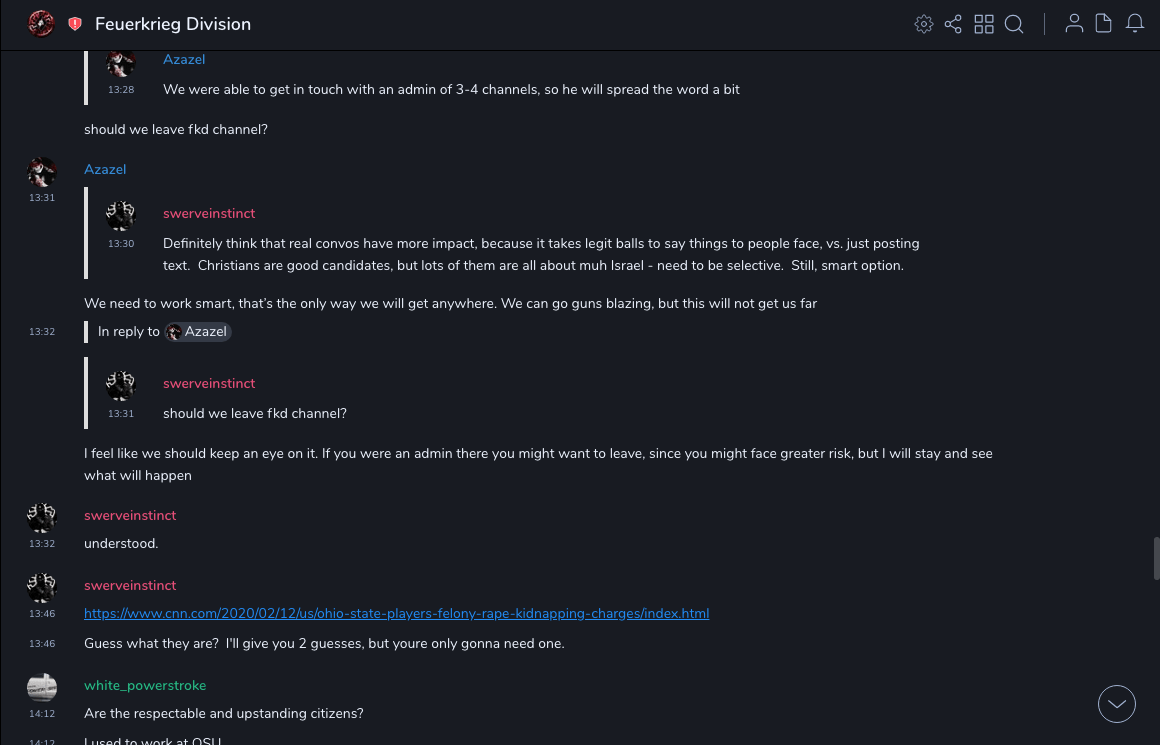Image resolution: width=1160 pixels, height=745 pixels.
Task: Click swerveinstinct's avatar in 13:30 quote
Action: [x=121, y=215]
